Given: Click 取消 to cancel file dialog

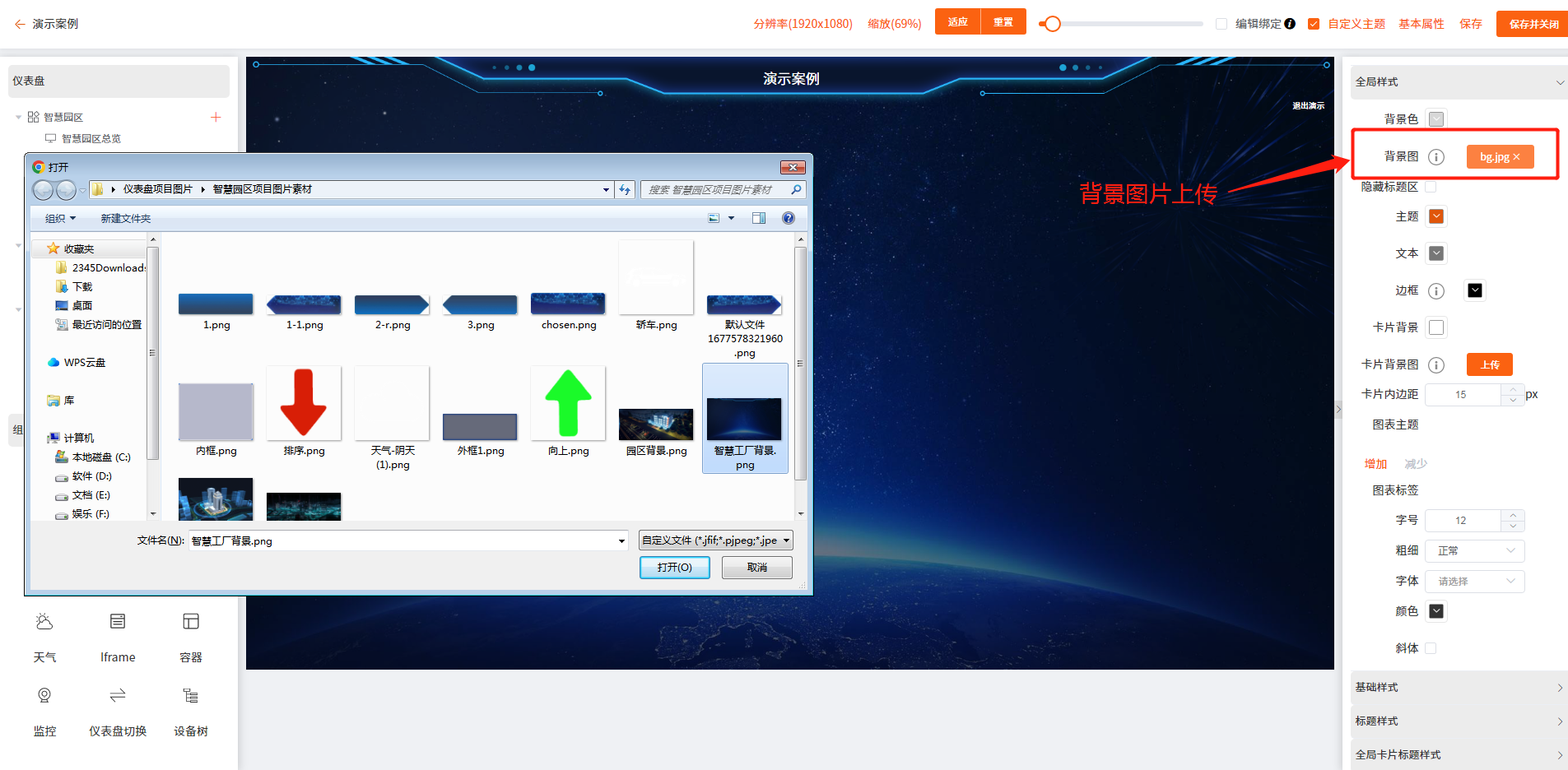Looking at the screenshot, I should tap(757, 568).
